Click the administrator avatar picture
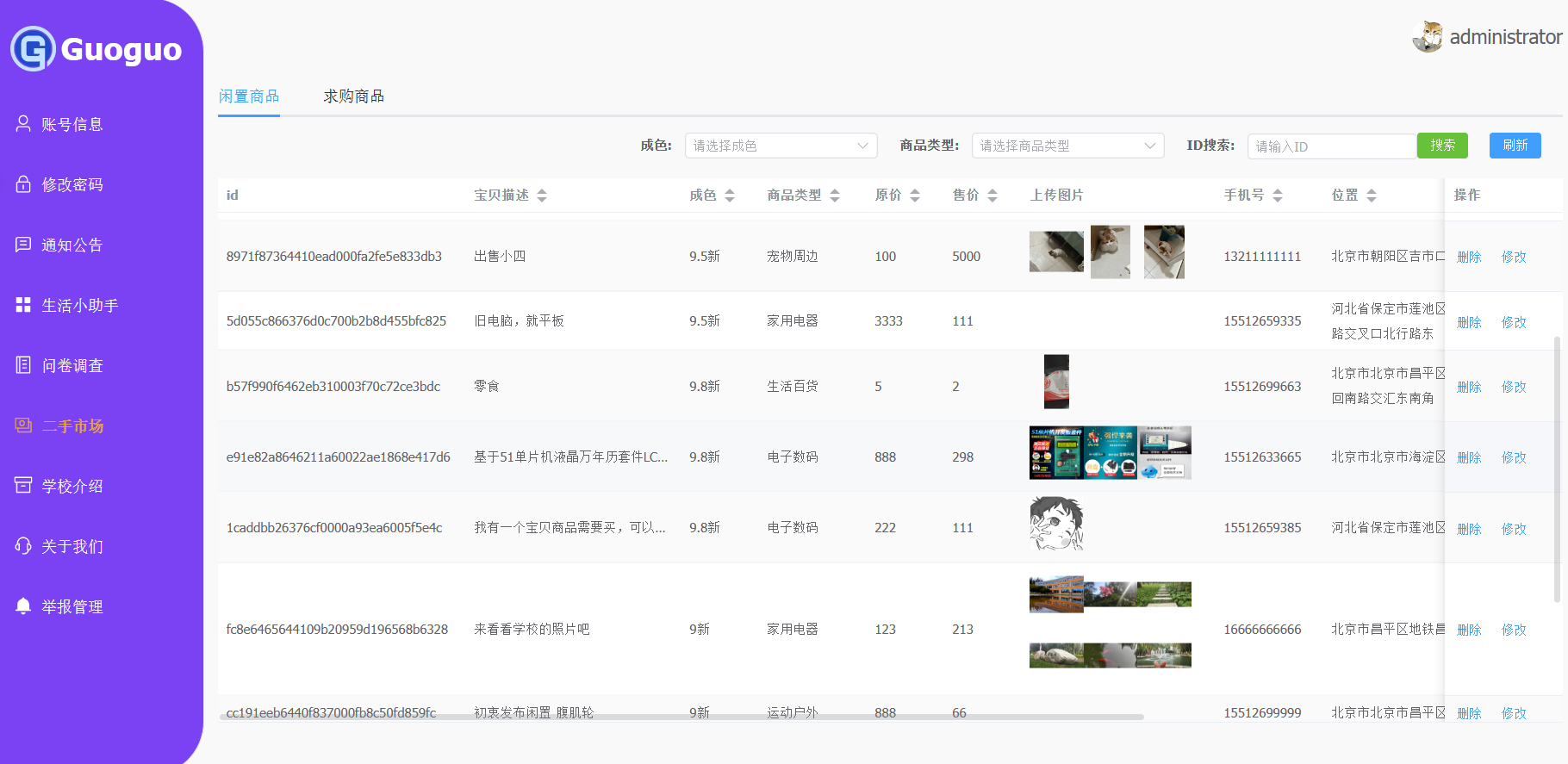 pos(1428,36)
